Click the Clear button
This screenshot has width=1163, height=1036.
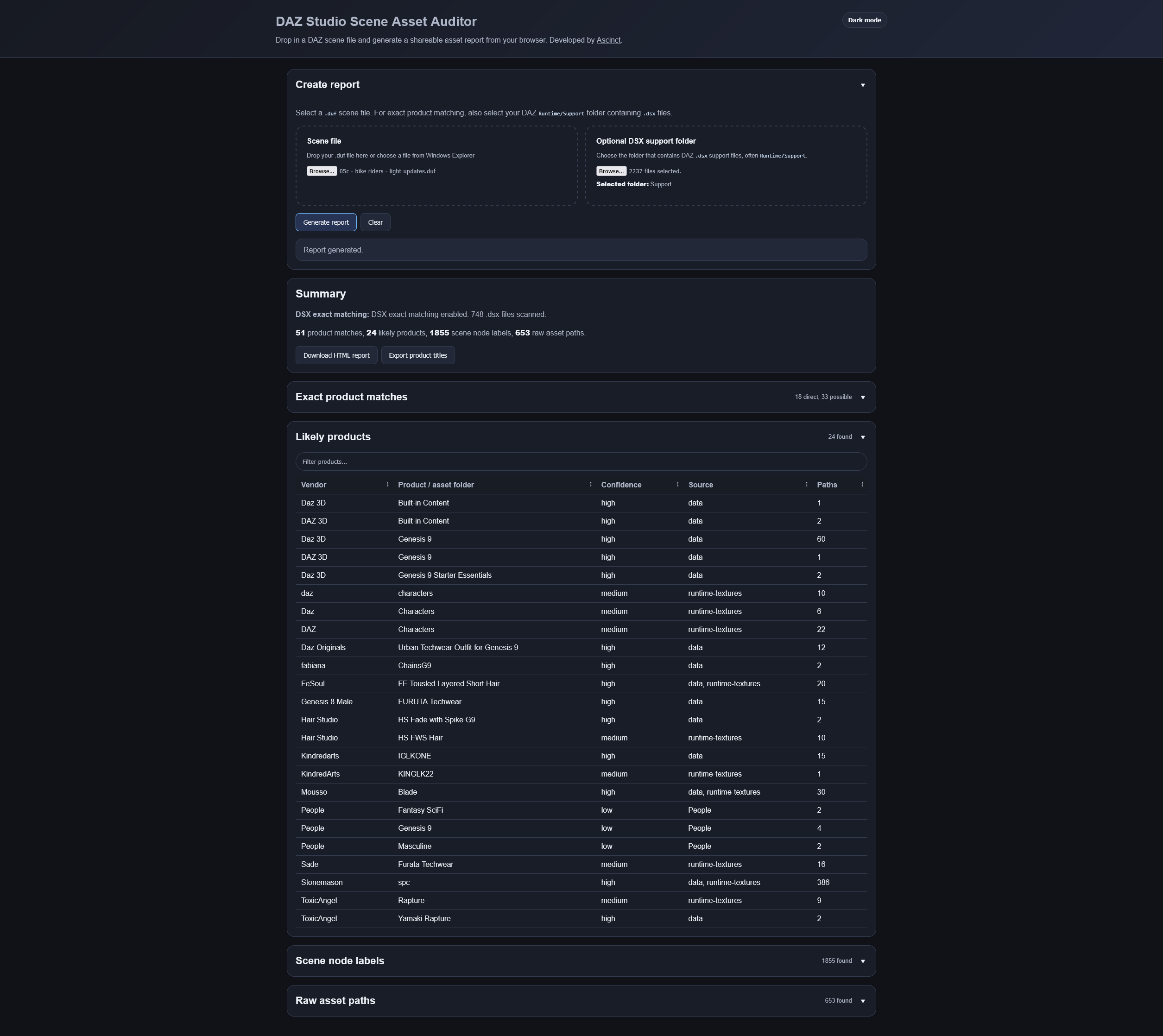[x=375, y=222]
